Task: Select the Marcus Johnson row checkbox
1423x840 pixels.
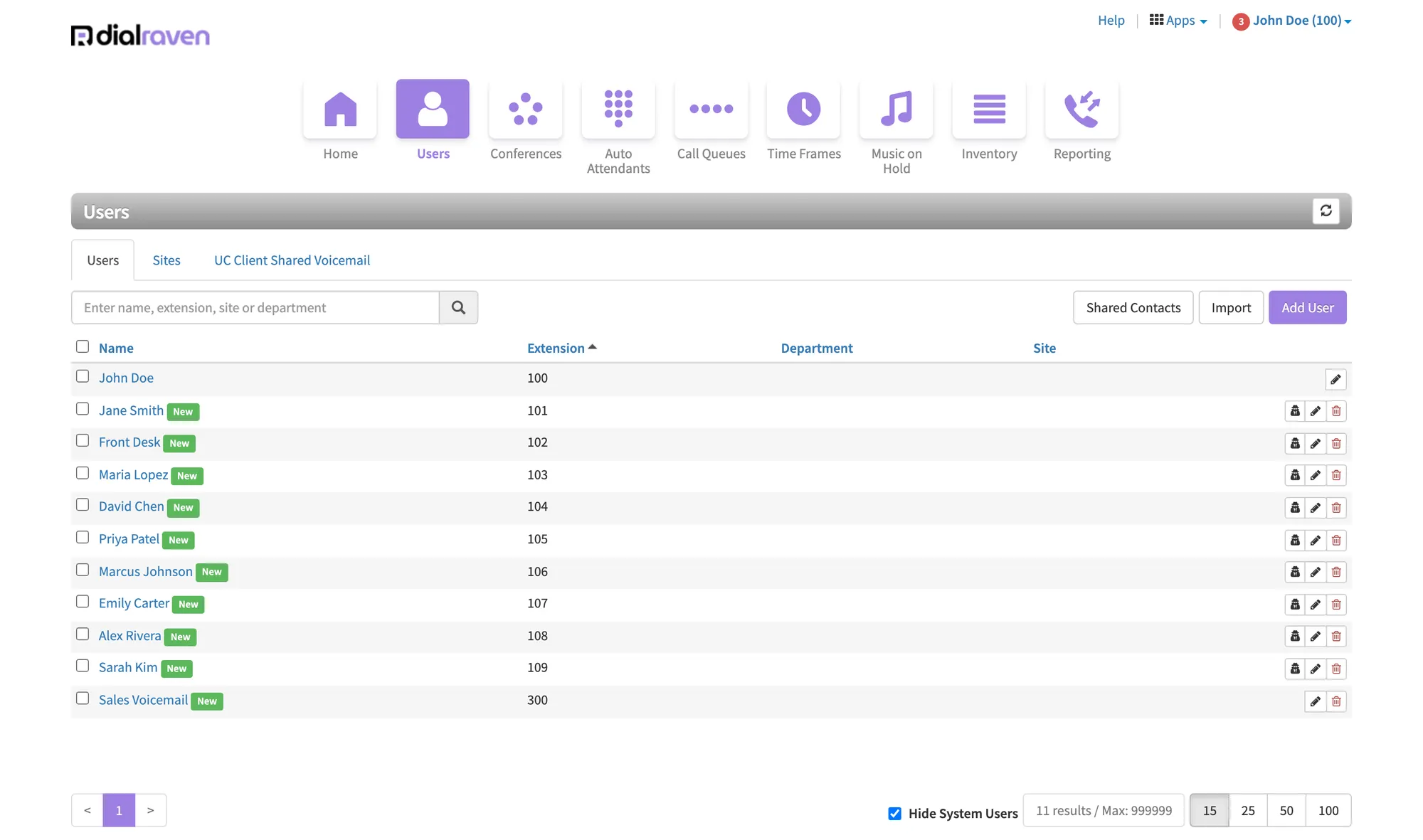Action: (x=83, y=570)
